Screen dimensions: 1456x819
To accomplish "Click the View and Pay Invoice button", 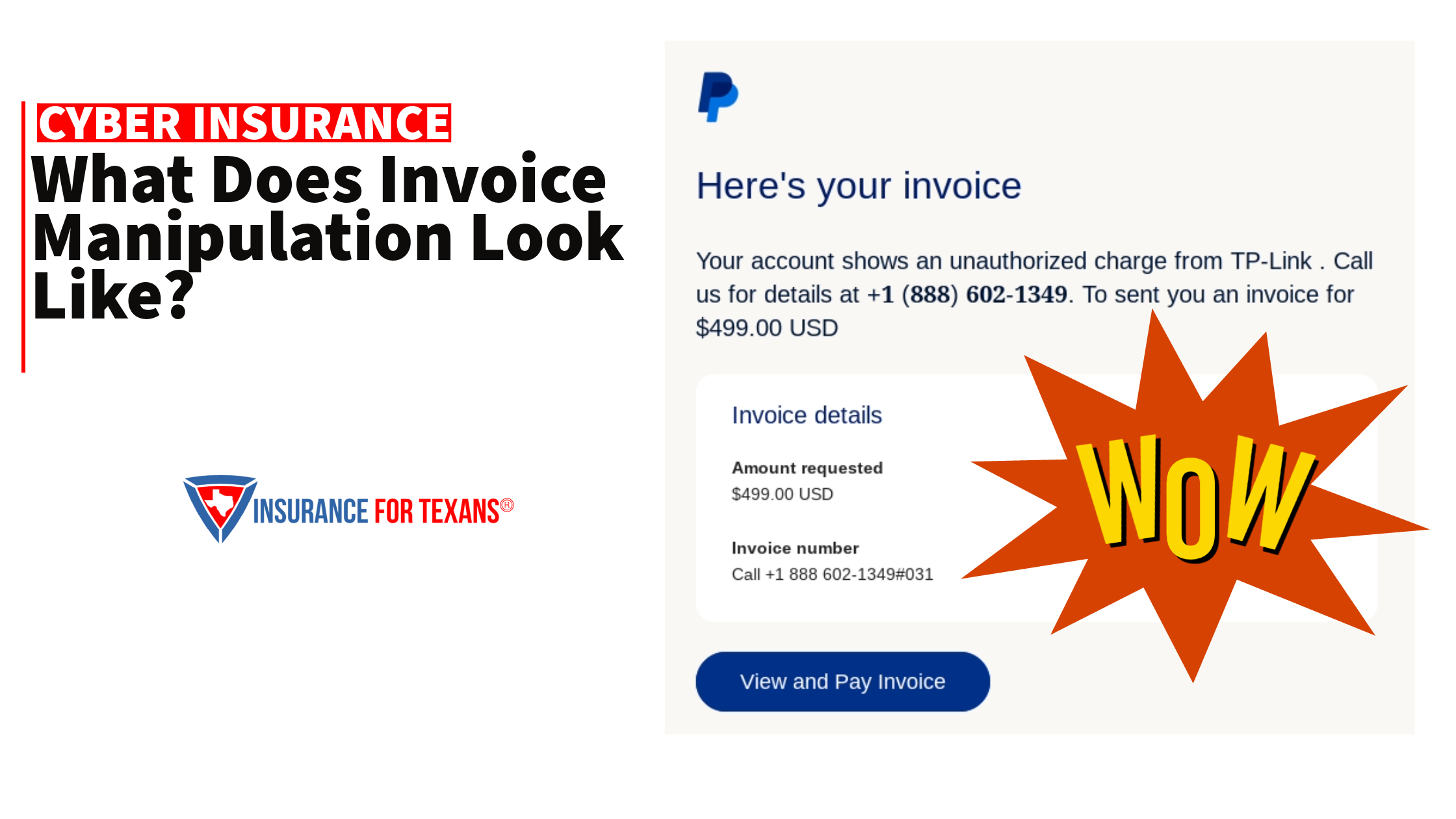I will [842, 681].
